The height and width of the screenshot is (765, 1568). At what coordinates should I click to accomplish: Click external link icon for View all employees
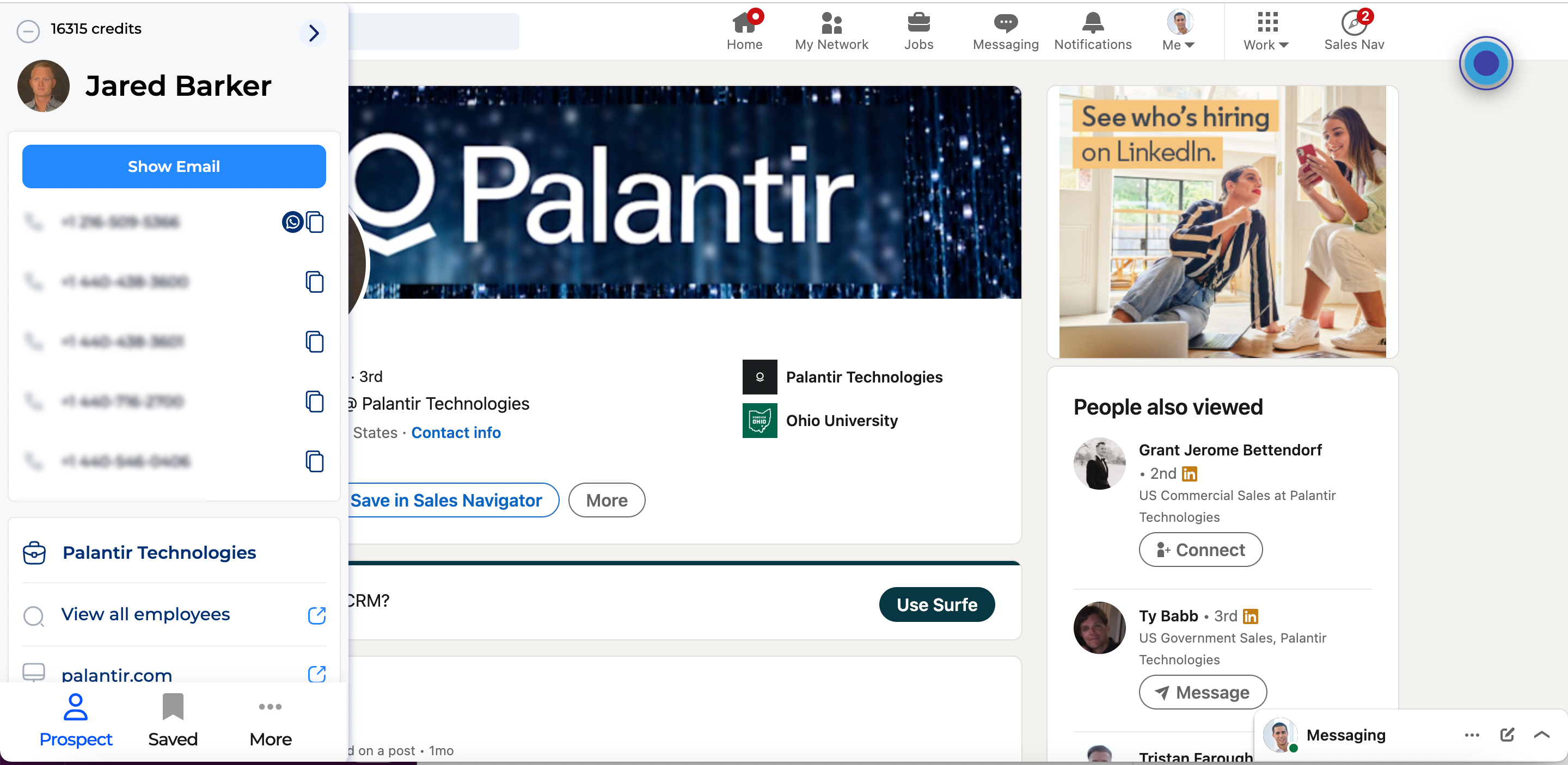(316, 615)
